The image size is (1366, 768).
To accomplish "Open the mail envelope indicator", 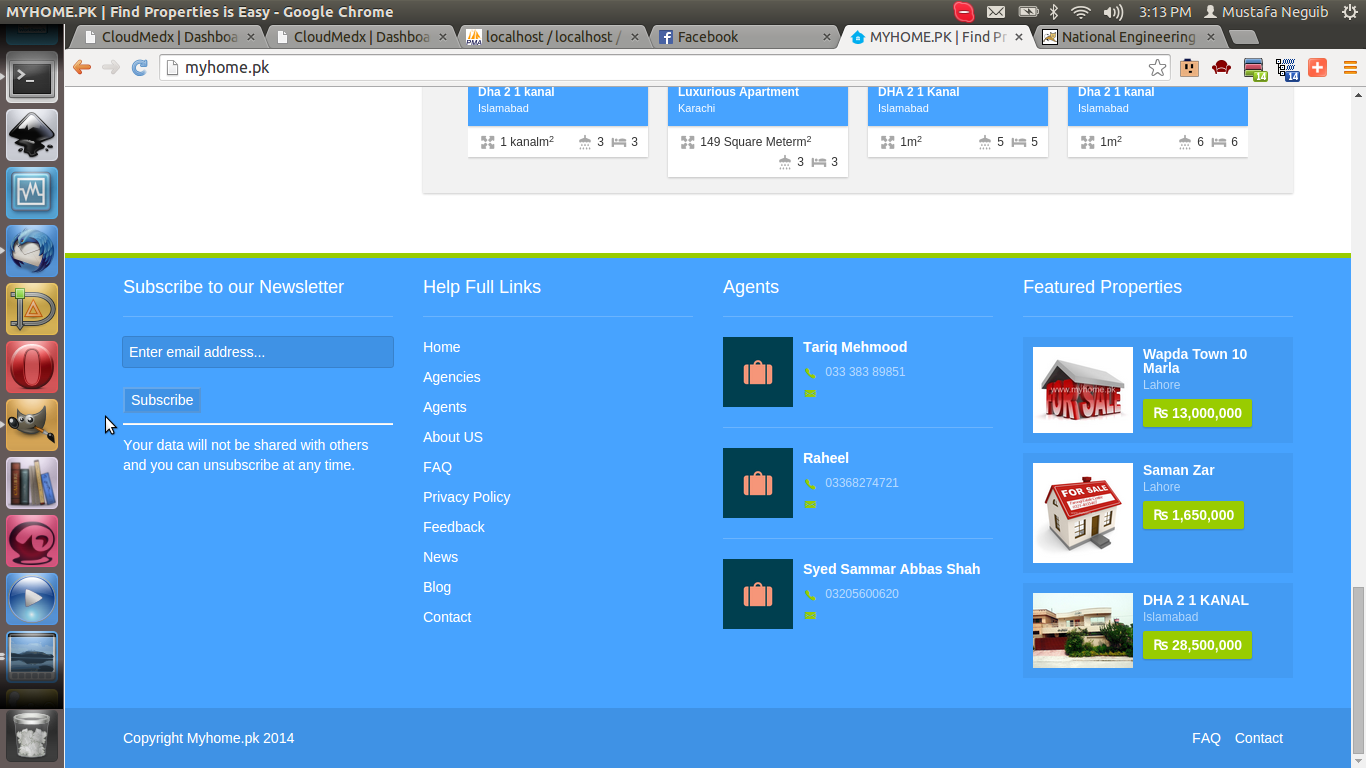I will [x=996, y=12].
